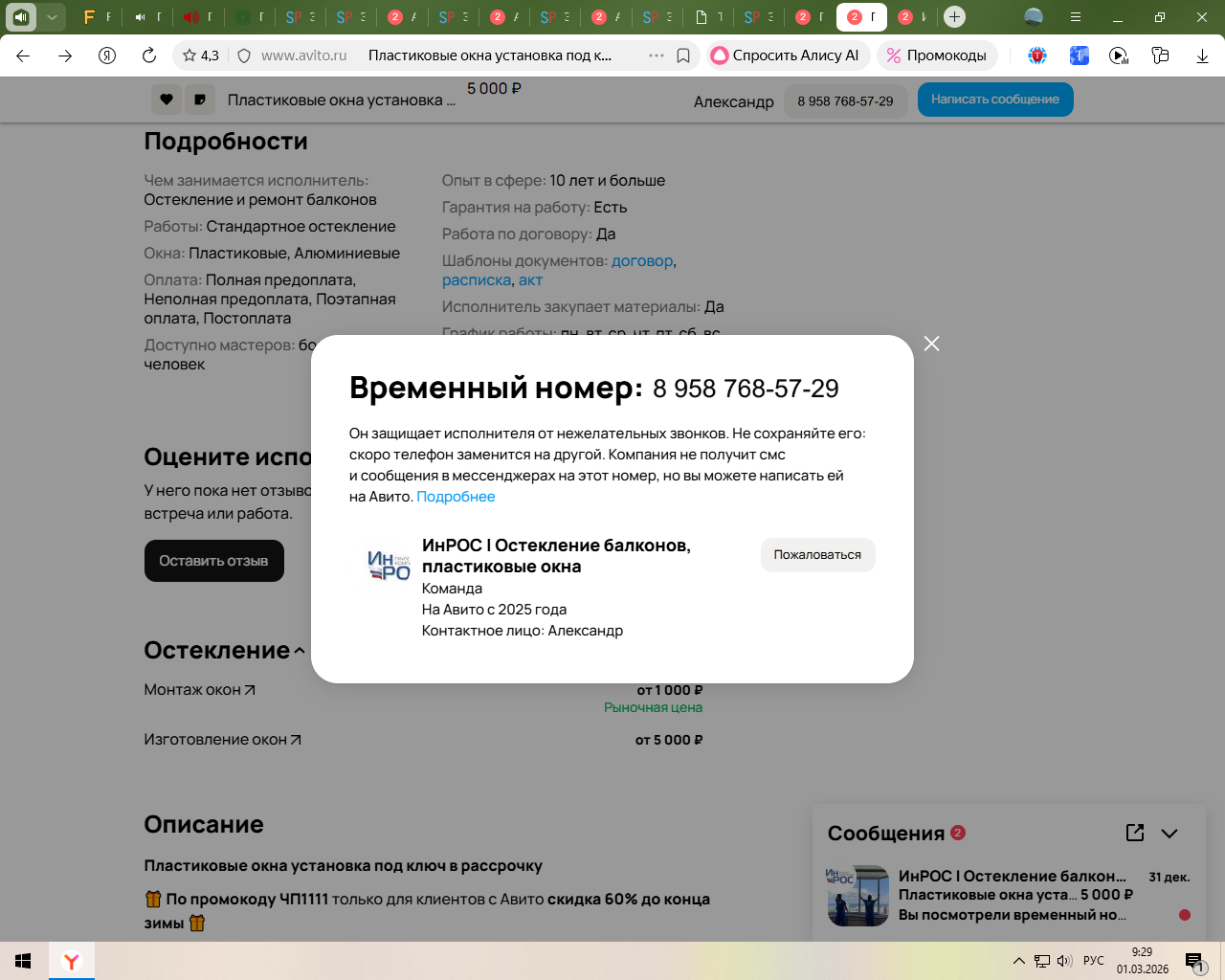
Task: Click Написать сообщение button
Action: pyautogui.click(x=995, y=100)
